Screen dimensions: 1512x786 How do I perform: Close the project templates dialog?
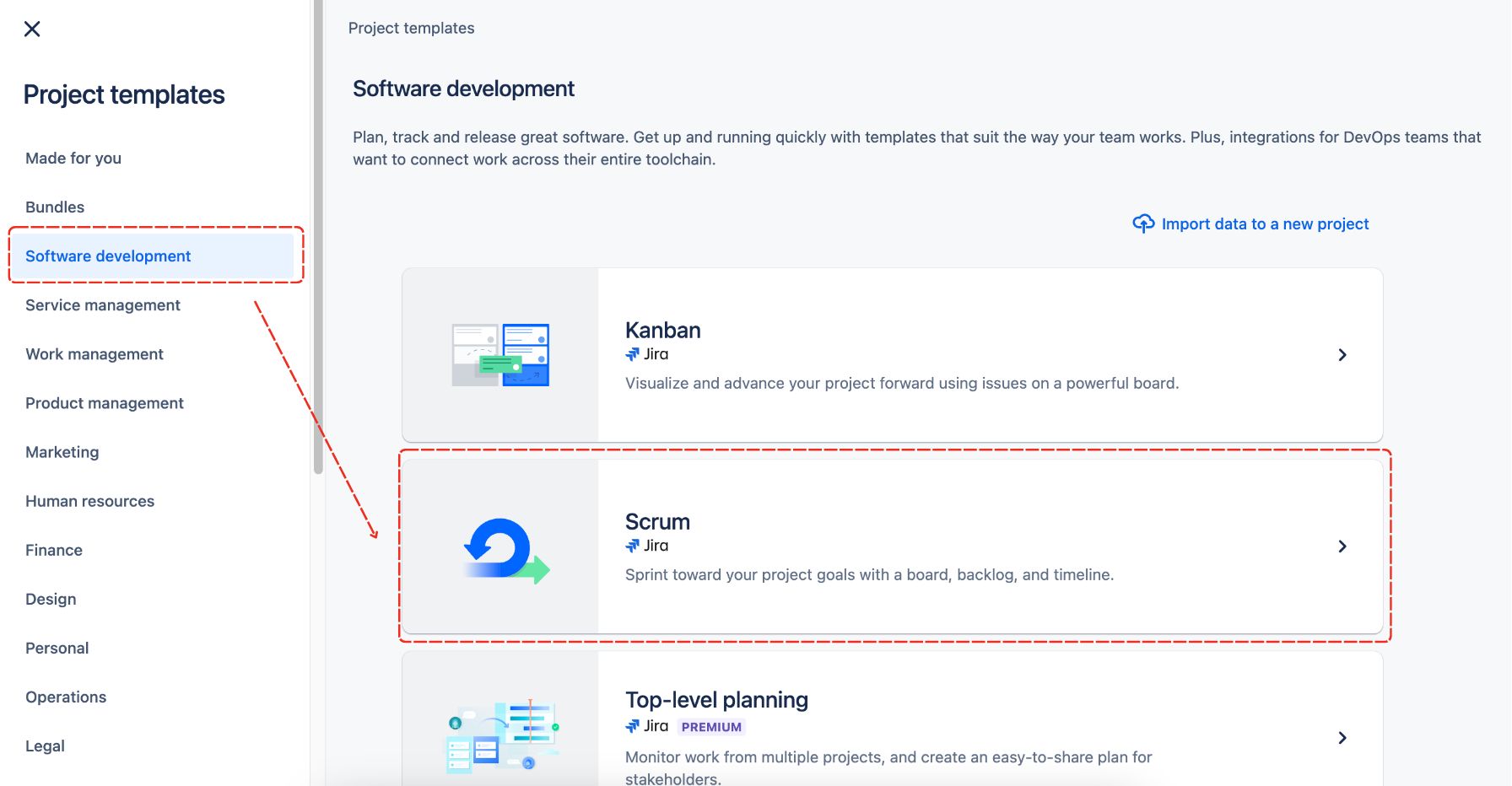coord(32,29)
